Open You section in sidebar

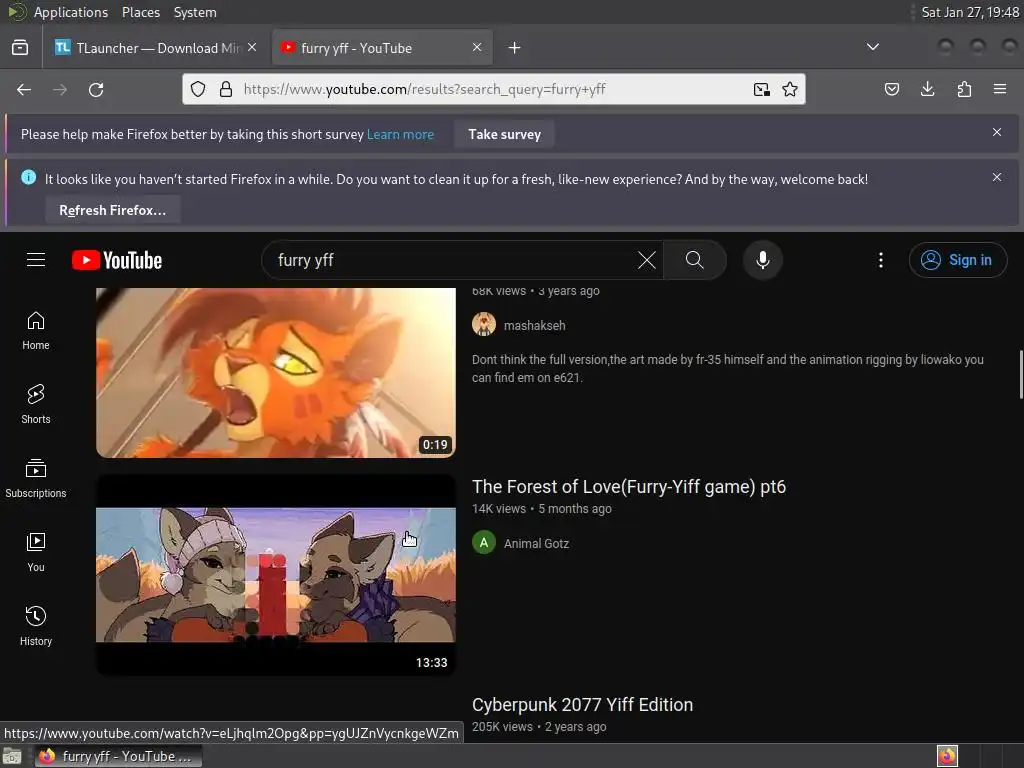pyautogui.click(x=36, y=552)
